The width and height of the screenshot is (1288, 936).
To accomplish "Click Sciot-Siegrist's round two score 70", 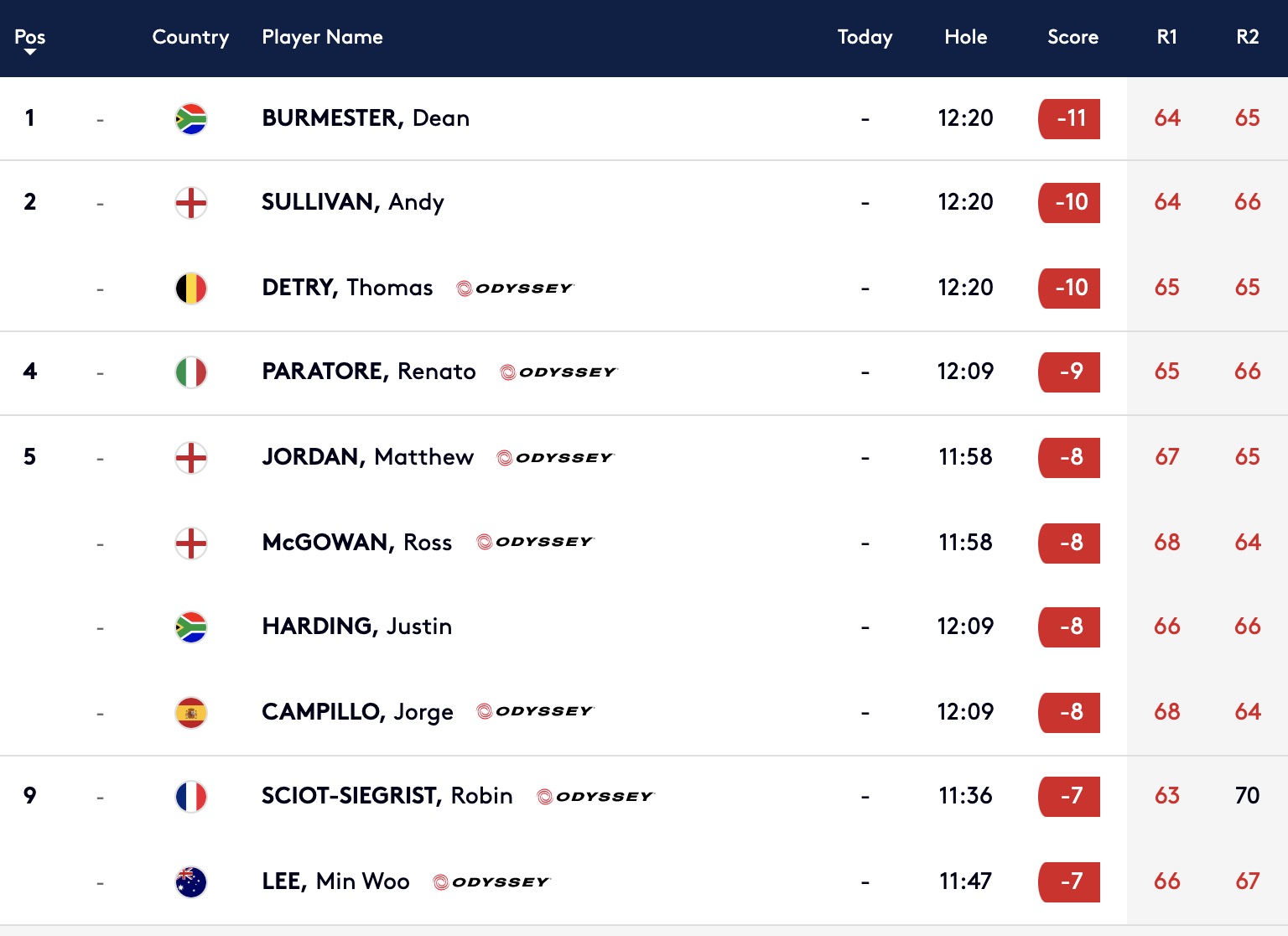I will (x=1248, y=795).
